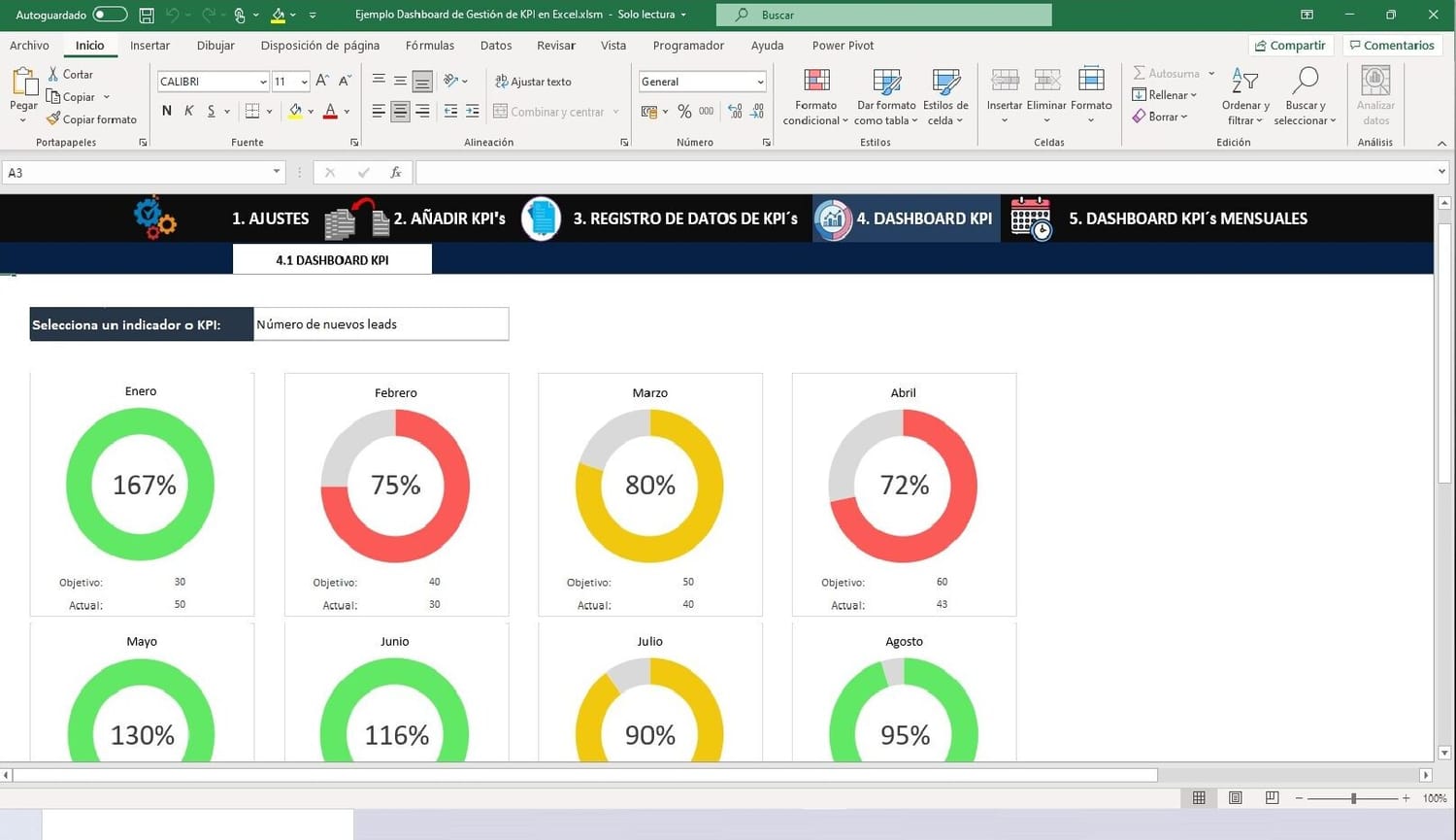Increase indent icon

point(472,112)
